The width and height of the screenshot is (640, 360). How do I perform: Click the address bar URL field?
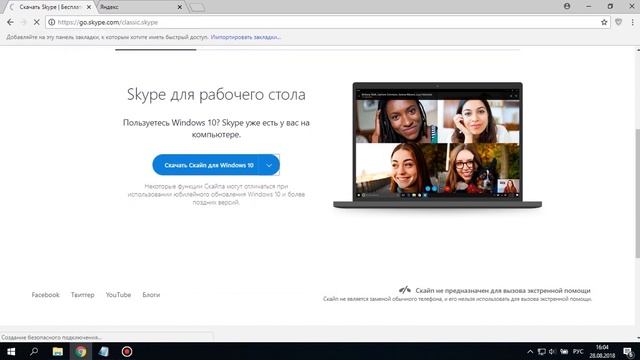click(327, 22)
